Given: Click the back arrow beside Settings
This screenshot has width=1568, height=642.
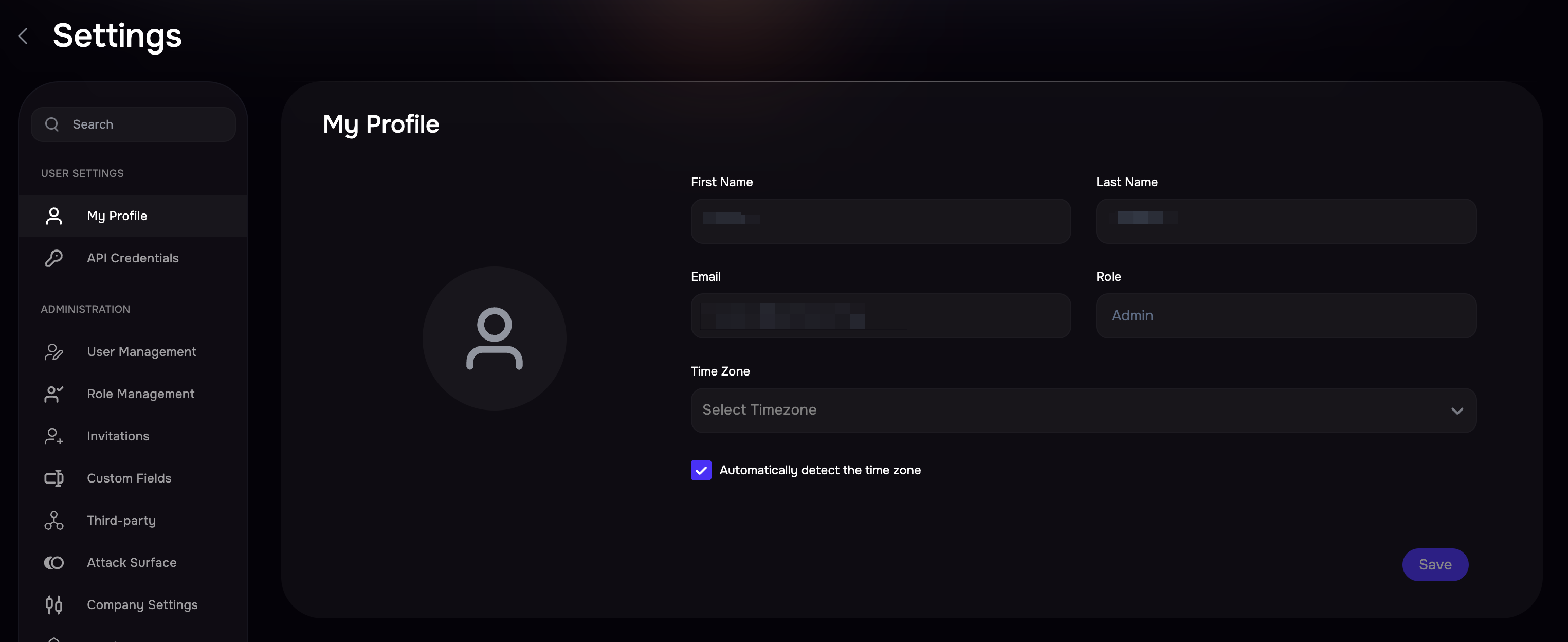Looking at the screenshot, I should (23, 37).
